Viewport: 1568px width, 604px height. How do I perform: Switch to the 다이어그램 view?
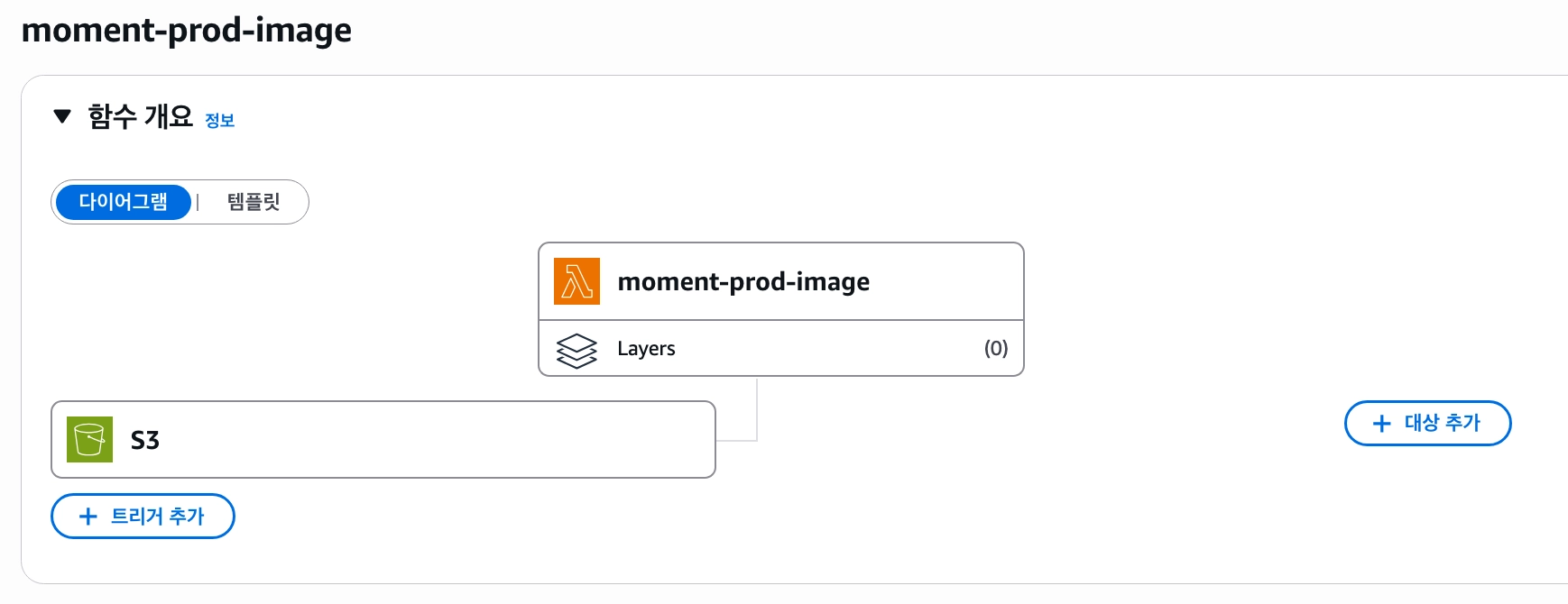[124, 202]
